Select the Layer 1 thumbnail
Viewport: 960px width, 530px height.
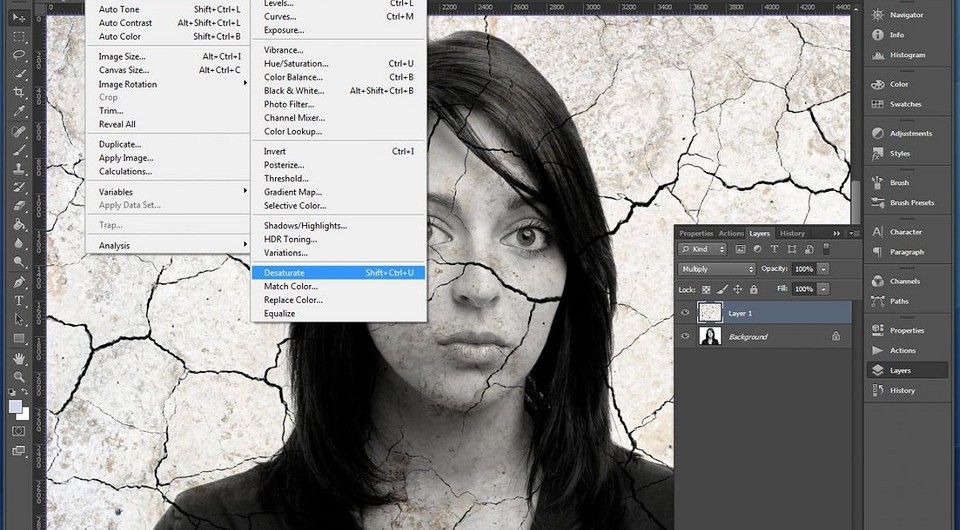click(x=709, y=313)
